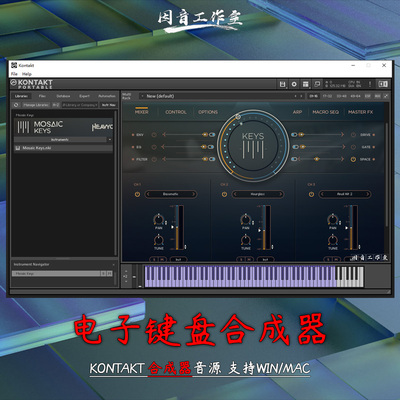Click the Manage Libraries button
The image size is (400, 400).
(35, 105)
